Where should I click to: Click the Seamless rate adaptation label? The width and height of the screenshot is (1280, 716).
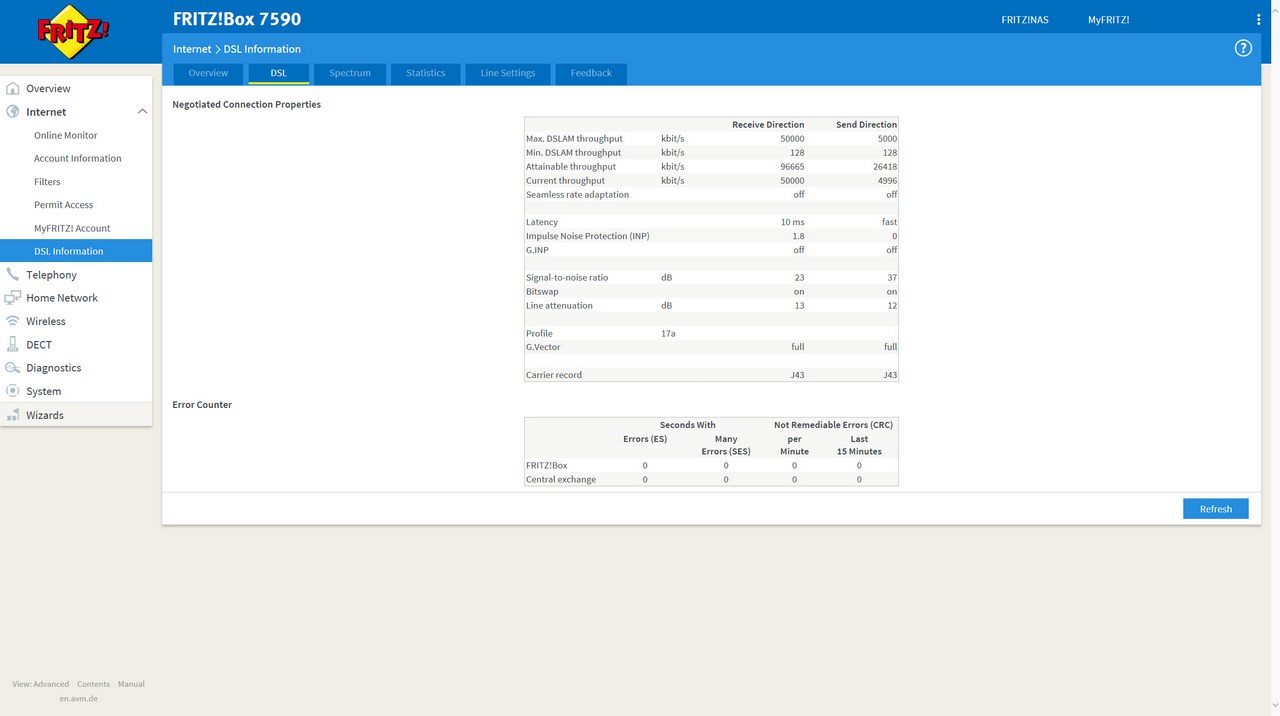578,195
